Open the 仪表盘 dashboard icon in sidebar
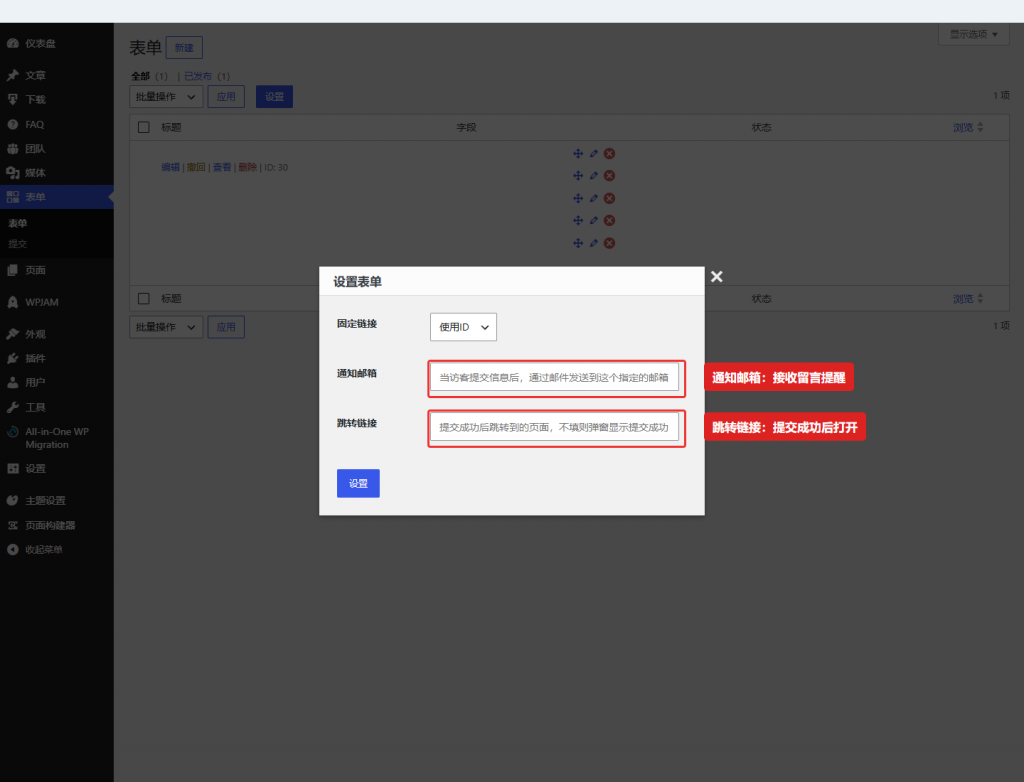The width and height of the screenshot is (1024, 782). click(x=12, y=43)
